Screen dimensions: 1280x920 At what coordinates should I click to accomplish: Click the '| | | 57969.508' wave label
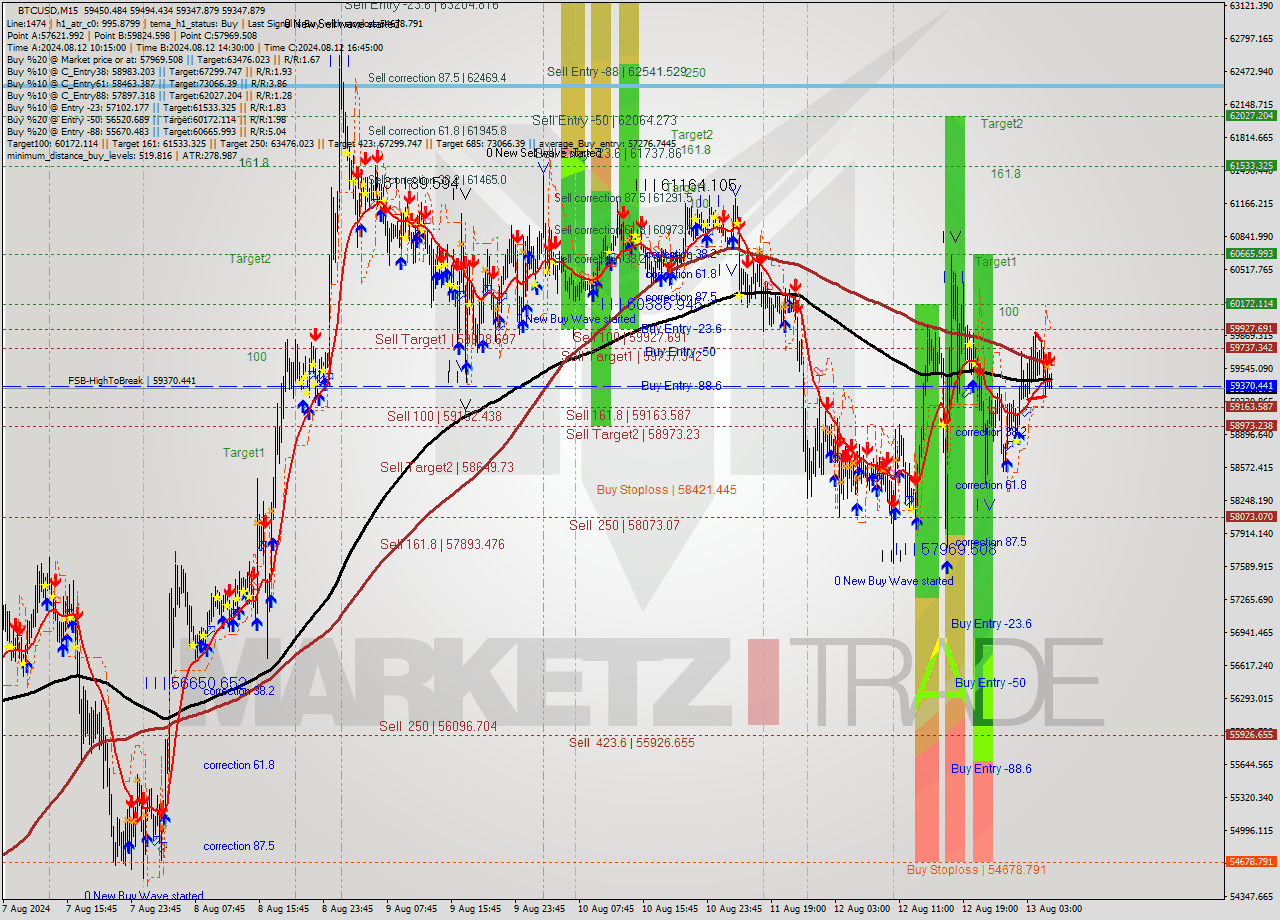[945, 549]
